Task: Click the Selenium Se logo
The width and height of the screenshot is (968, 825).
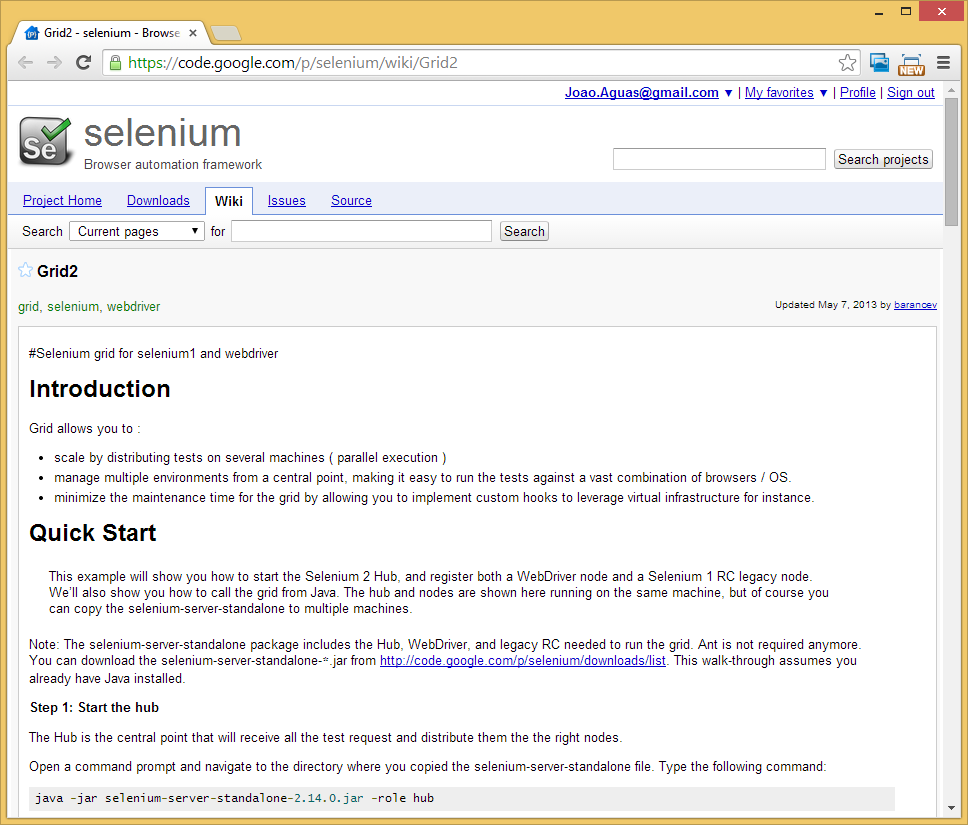Action: click(45, 141)
